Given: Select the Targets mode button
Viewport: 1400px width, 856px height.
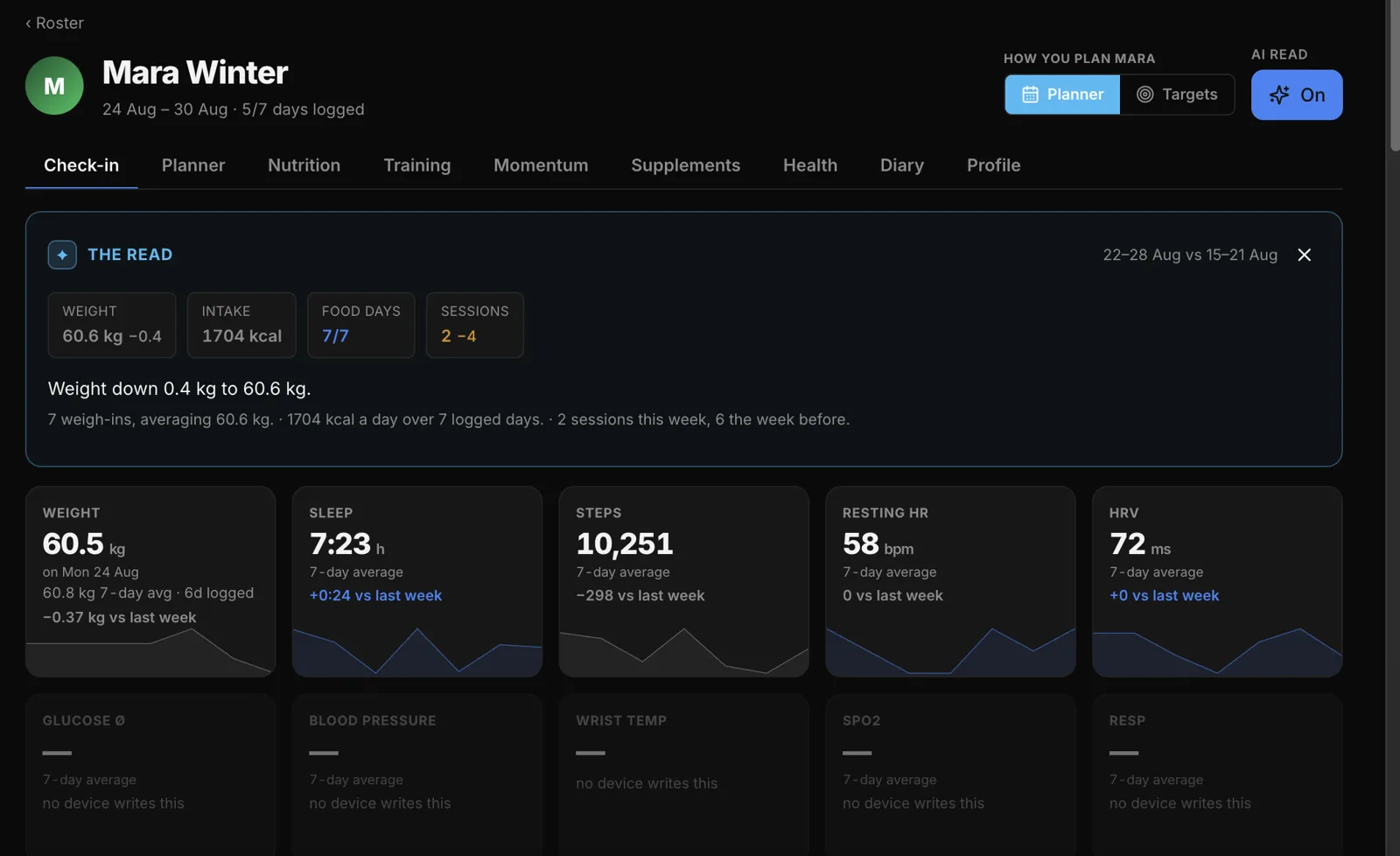Looking at the screenshot, I should tap(1177, 95).
